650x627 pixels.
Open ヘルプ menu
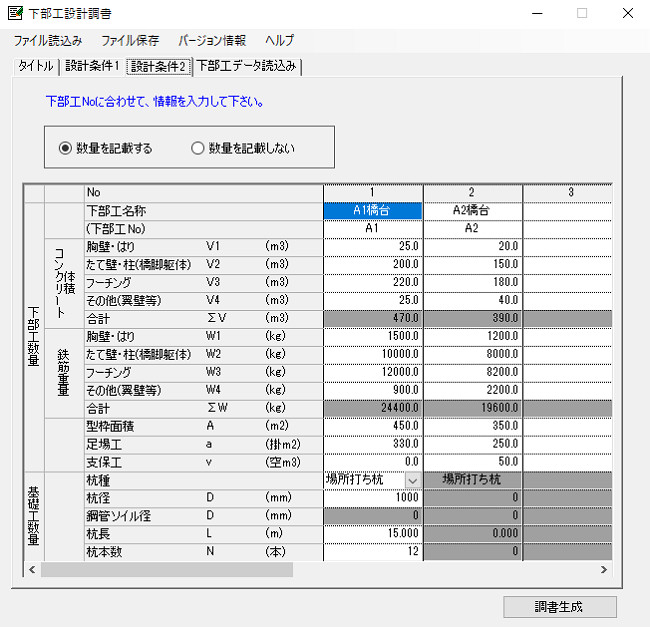pyautogui.click(x=280, y=41)
